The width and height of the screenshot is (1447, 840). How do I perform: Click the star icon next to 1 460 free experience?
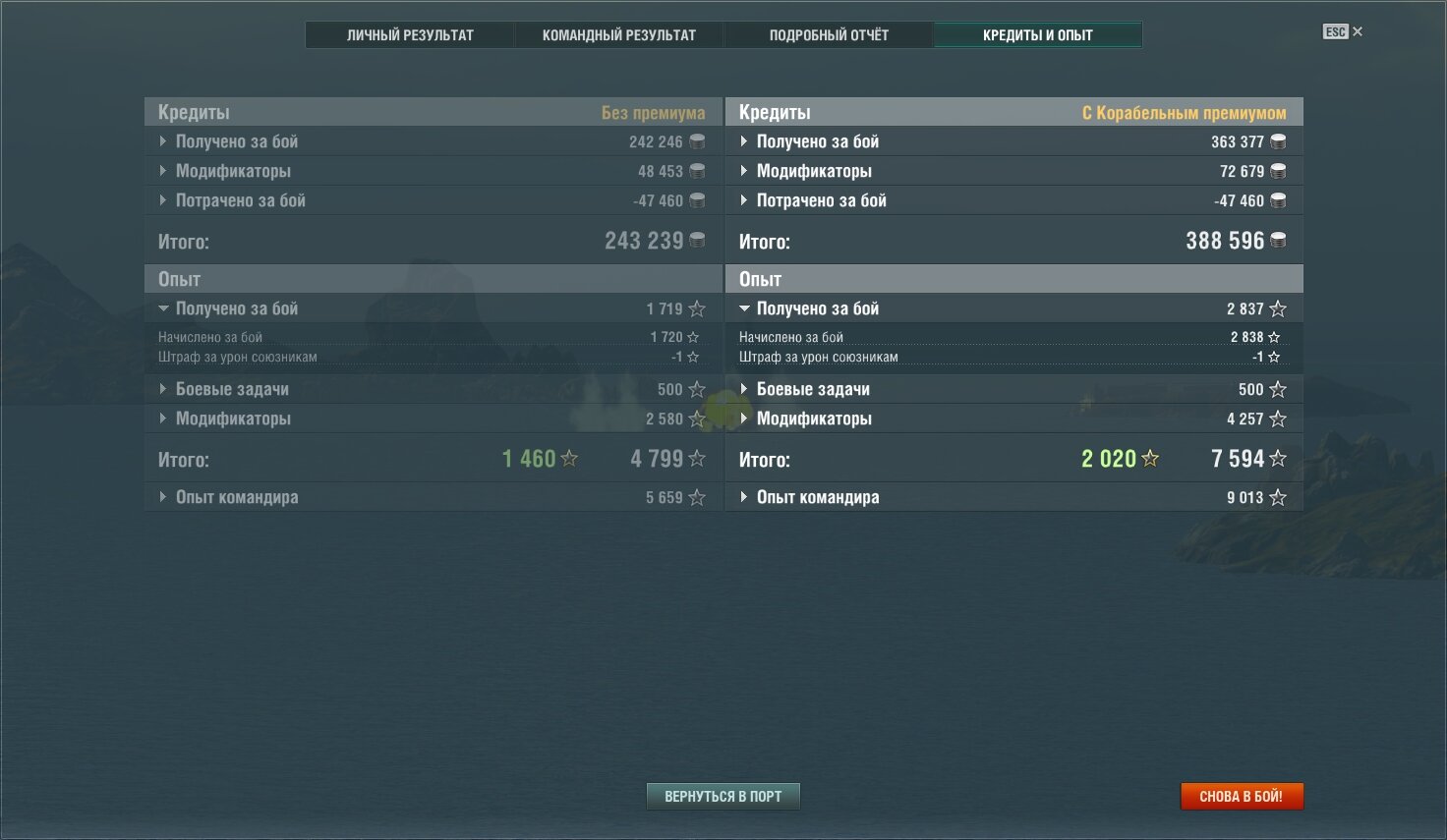[569, 458]
